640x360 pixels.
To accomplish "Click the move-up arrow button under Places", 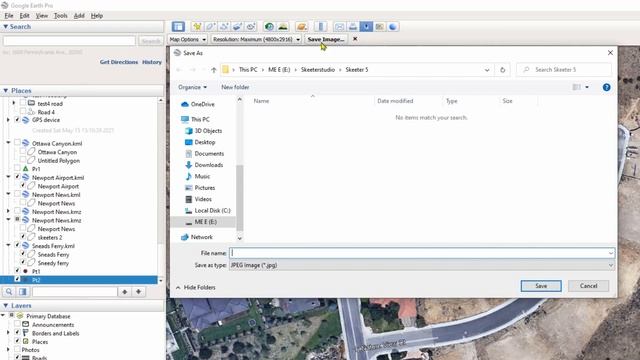I will click(124, 292).
